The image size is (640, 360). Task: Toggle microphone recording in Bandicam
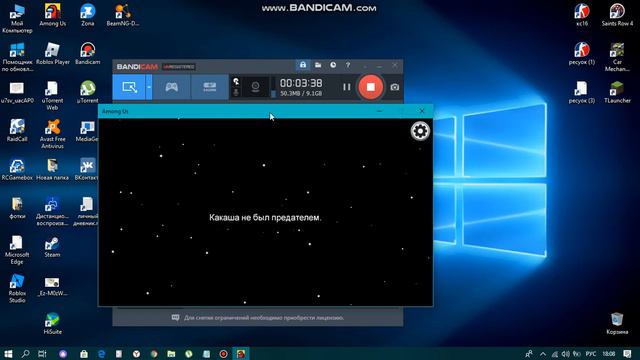point(236,93)
